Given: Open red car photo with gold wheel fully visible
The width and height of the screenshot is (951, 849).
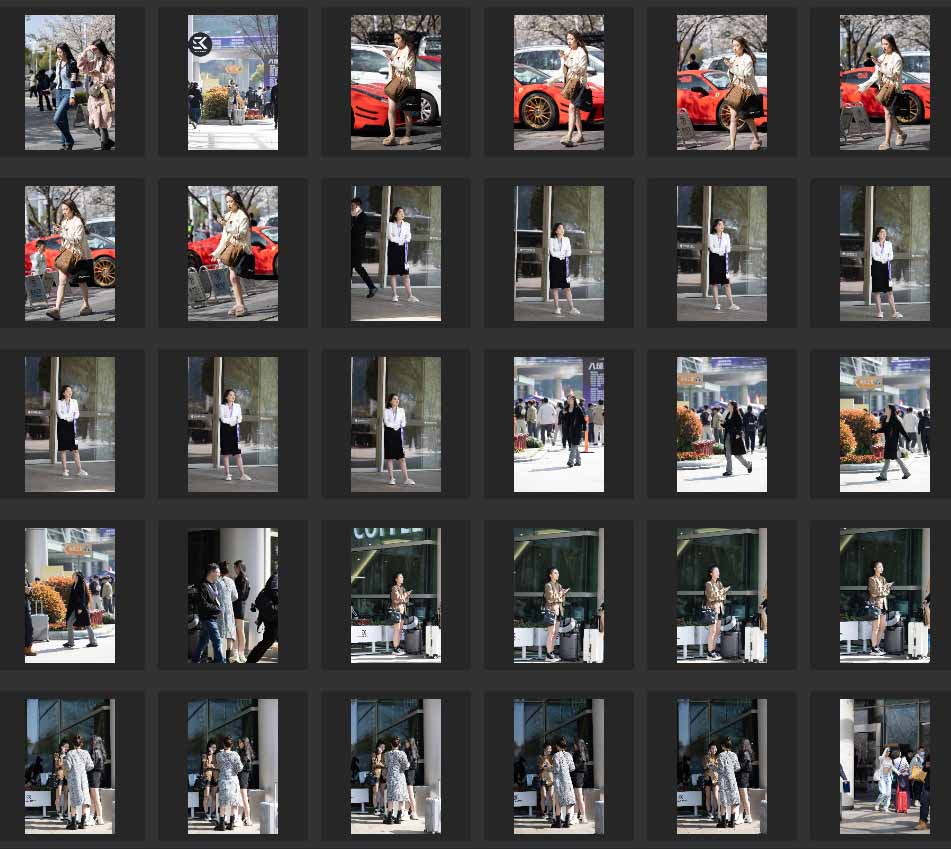Looking at the screenshot, I should (x=559, y=82).
